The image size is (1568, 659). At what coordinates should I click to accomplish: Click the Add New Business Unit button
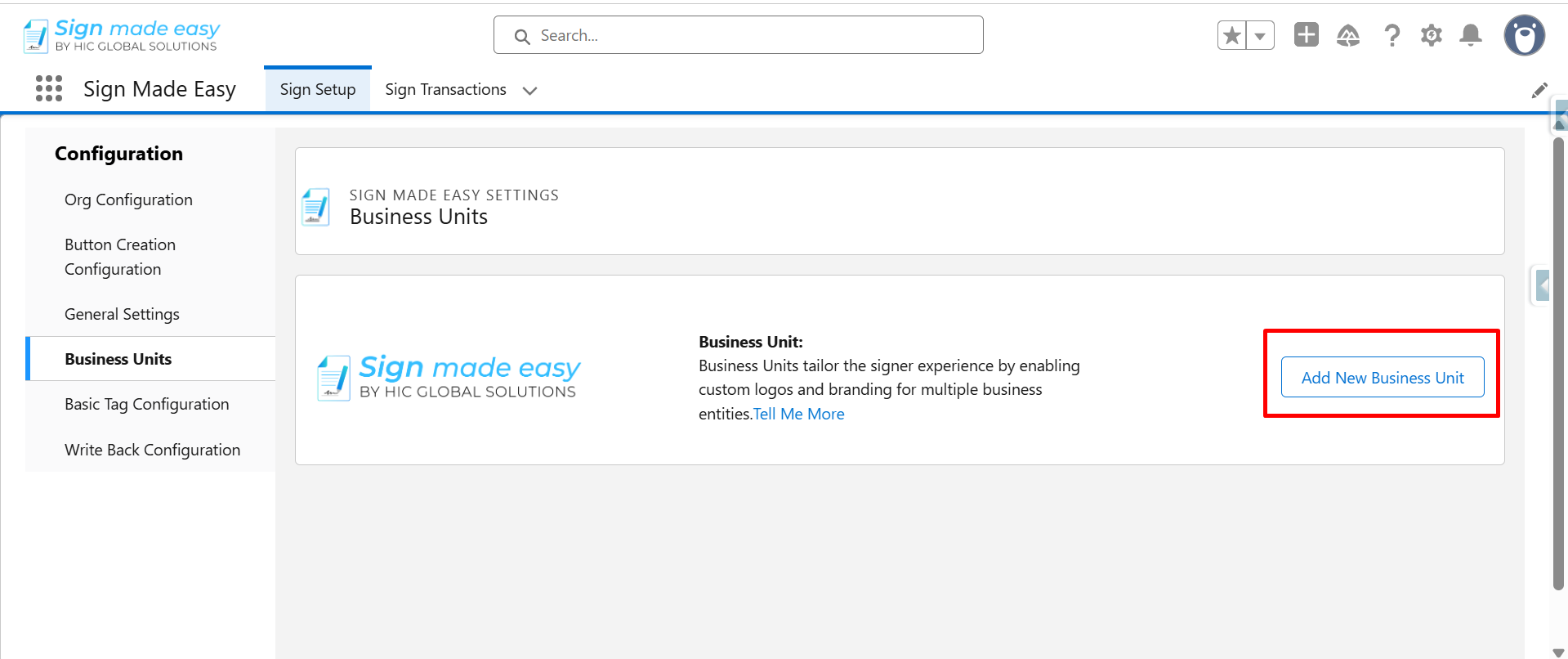pos(1383,377)
